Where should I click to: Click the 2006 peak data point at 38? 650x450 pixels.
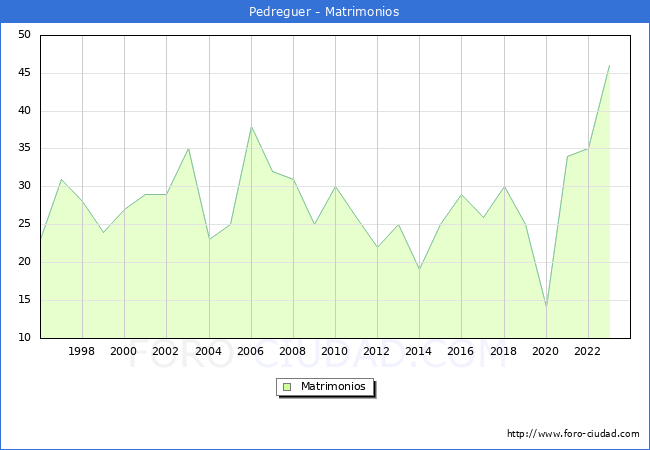pyautogui.click(x=252, y=127)
